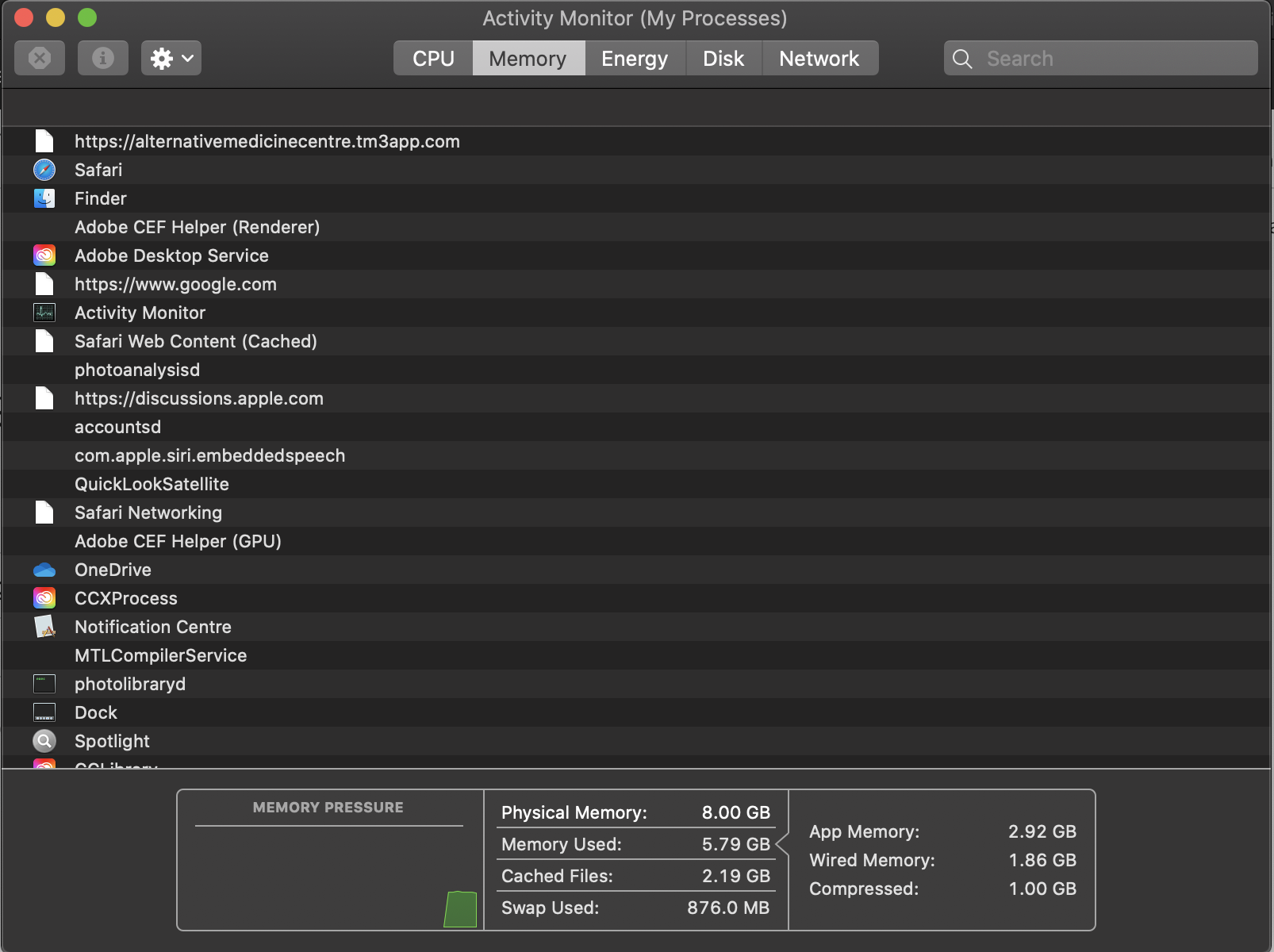Select the Safari process row
The height and width of the screenshot is (952, 1274).
point(636,170)
